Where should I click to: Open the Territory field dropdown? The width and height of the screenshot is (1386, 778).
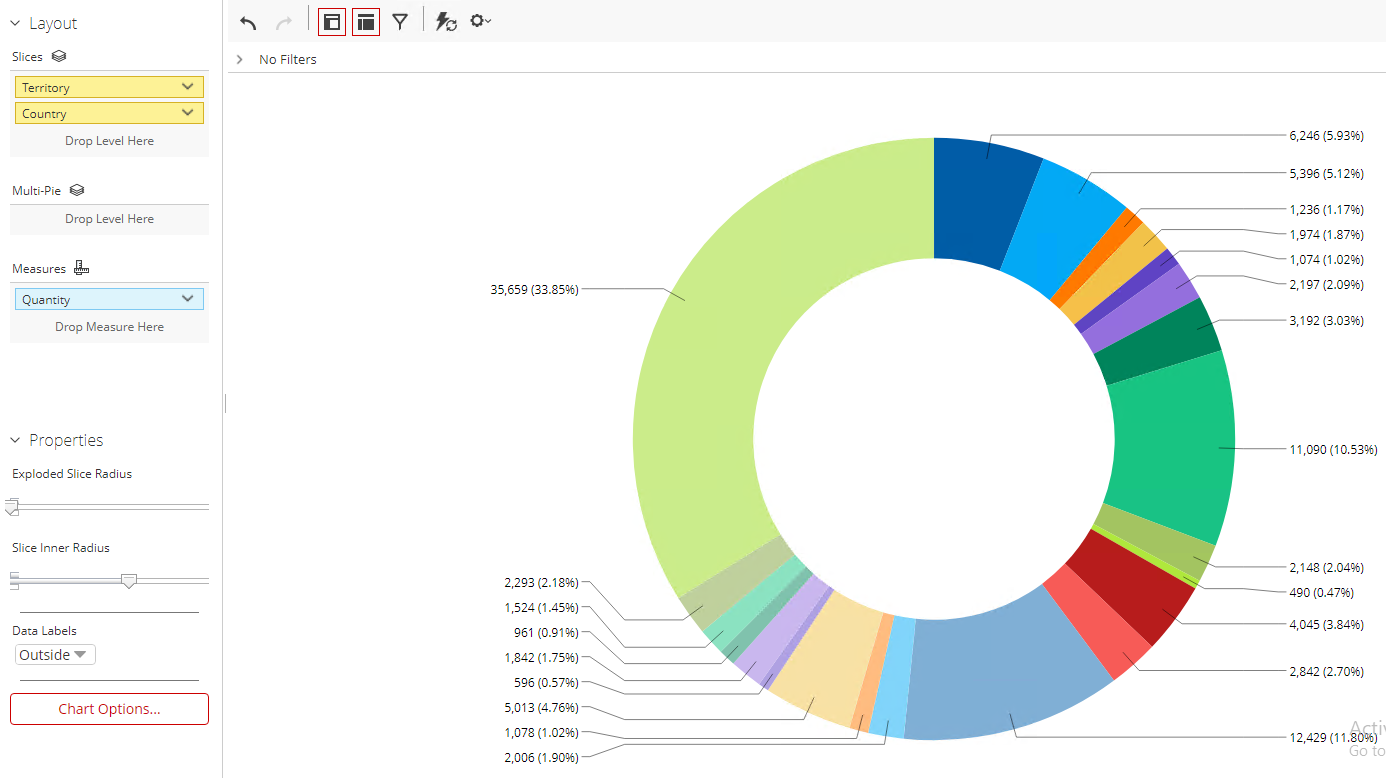(188, 87)
